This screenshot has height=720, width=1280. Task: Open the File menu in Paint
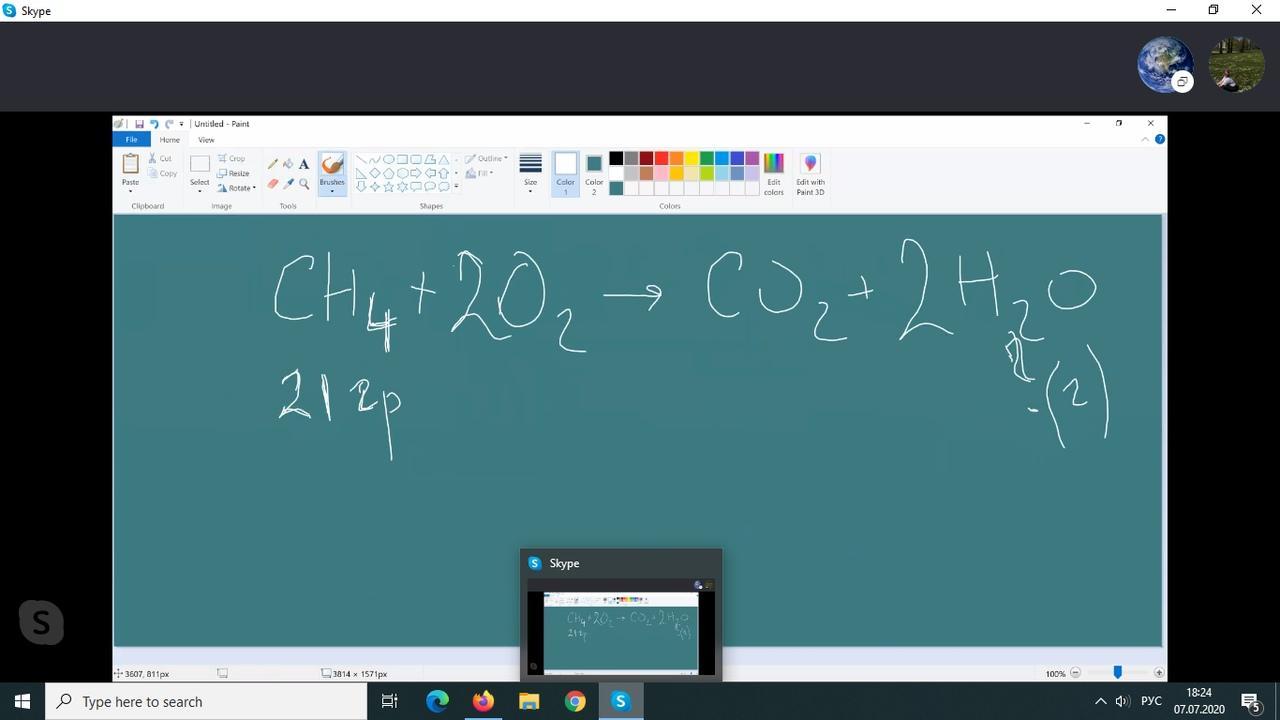131,139
